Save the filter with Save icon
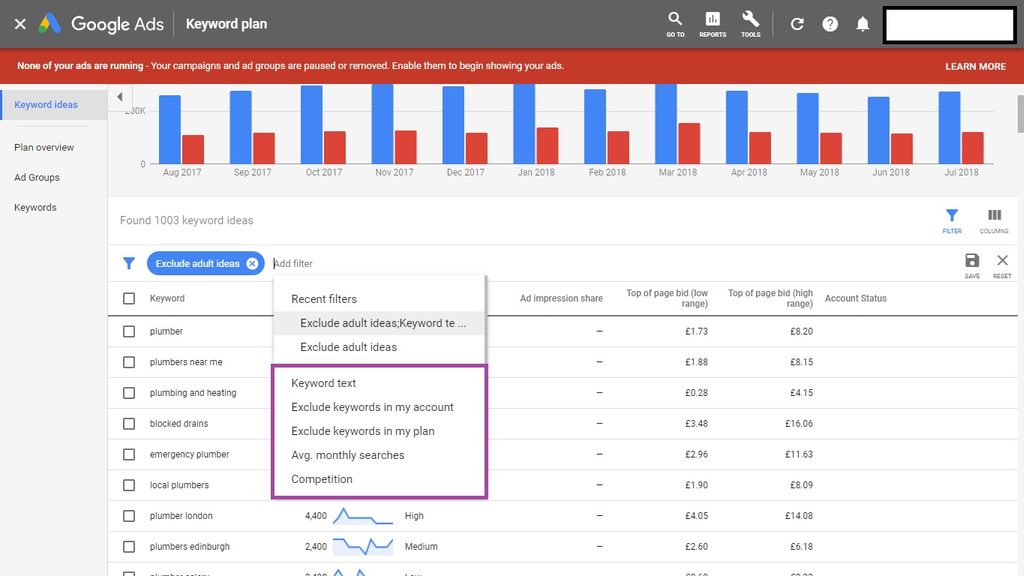This screenshot has width=1024, height=576. click(972, 264)
